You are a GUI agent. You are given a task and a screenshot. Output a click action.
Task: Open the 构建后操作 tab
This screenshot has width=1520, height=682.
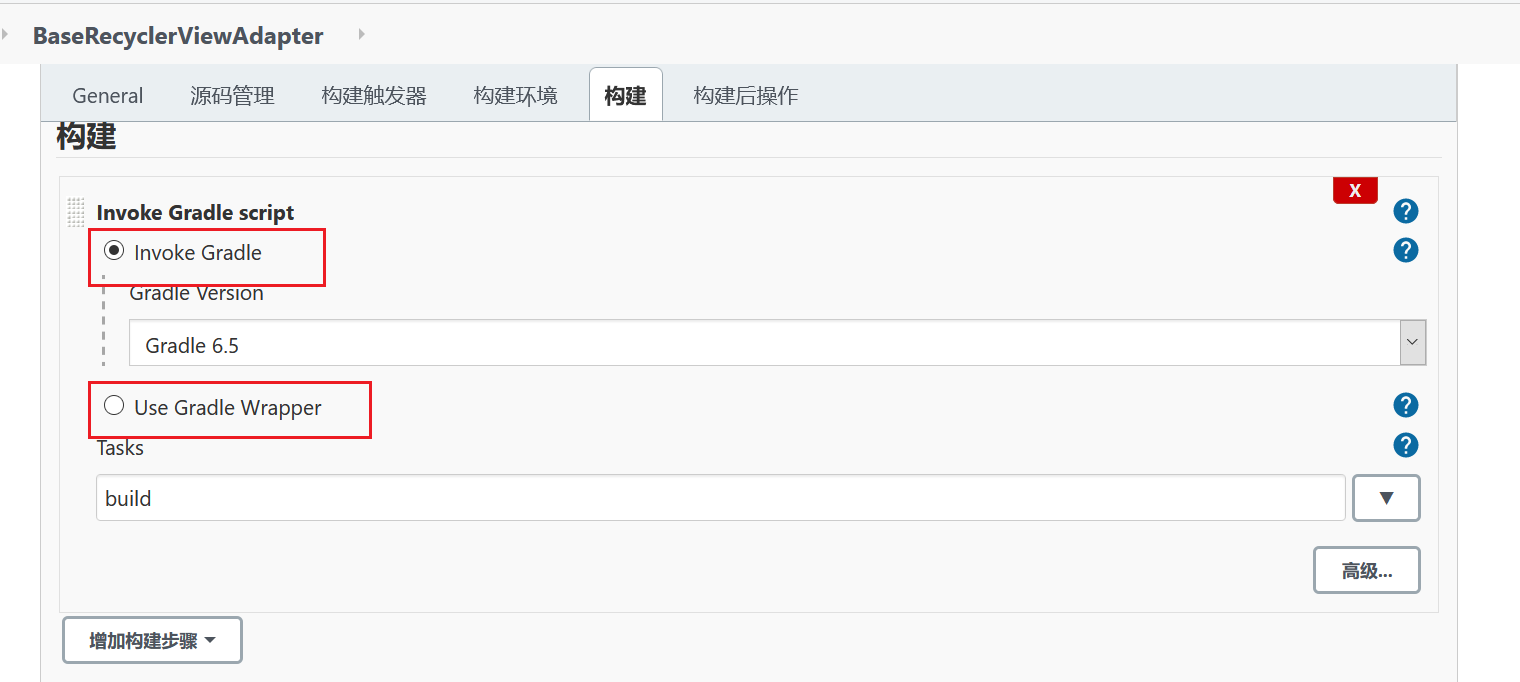745,95
